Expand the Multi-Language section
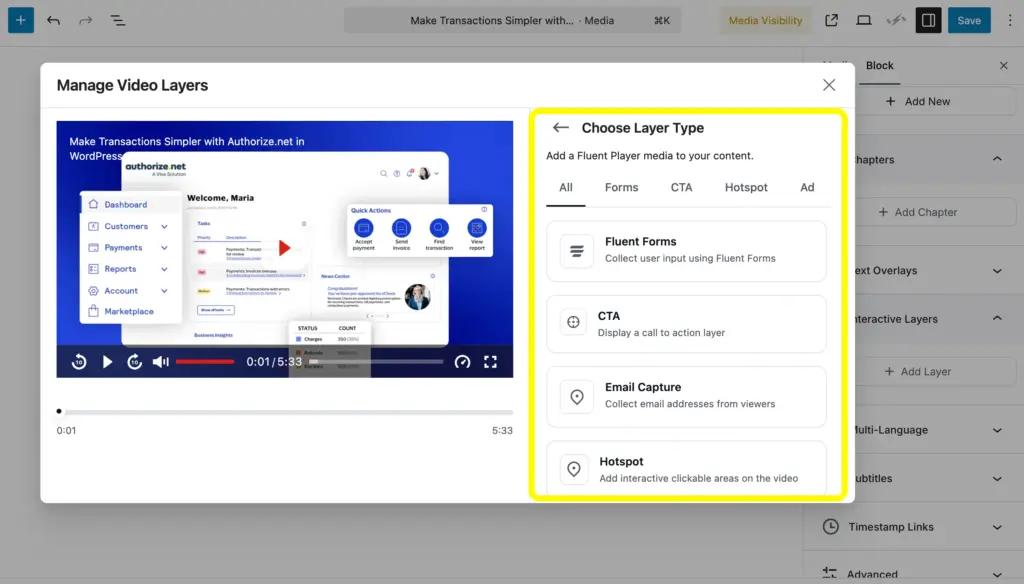Viewport: 1024px width, 584px height. pos(996,430)
